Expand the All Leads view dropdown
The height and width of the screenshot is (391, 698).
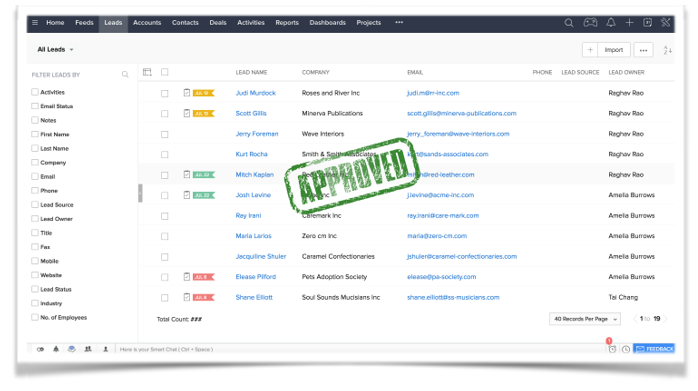coord(55,49)
